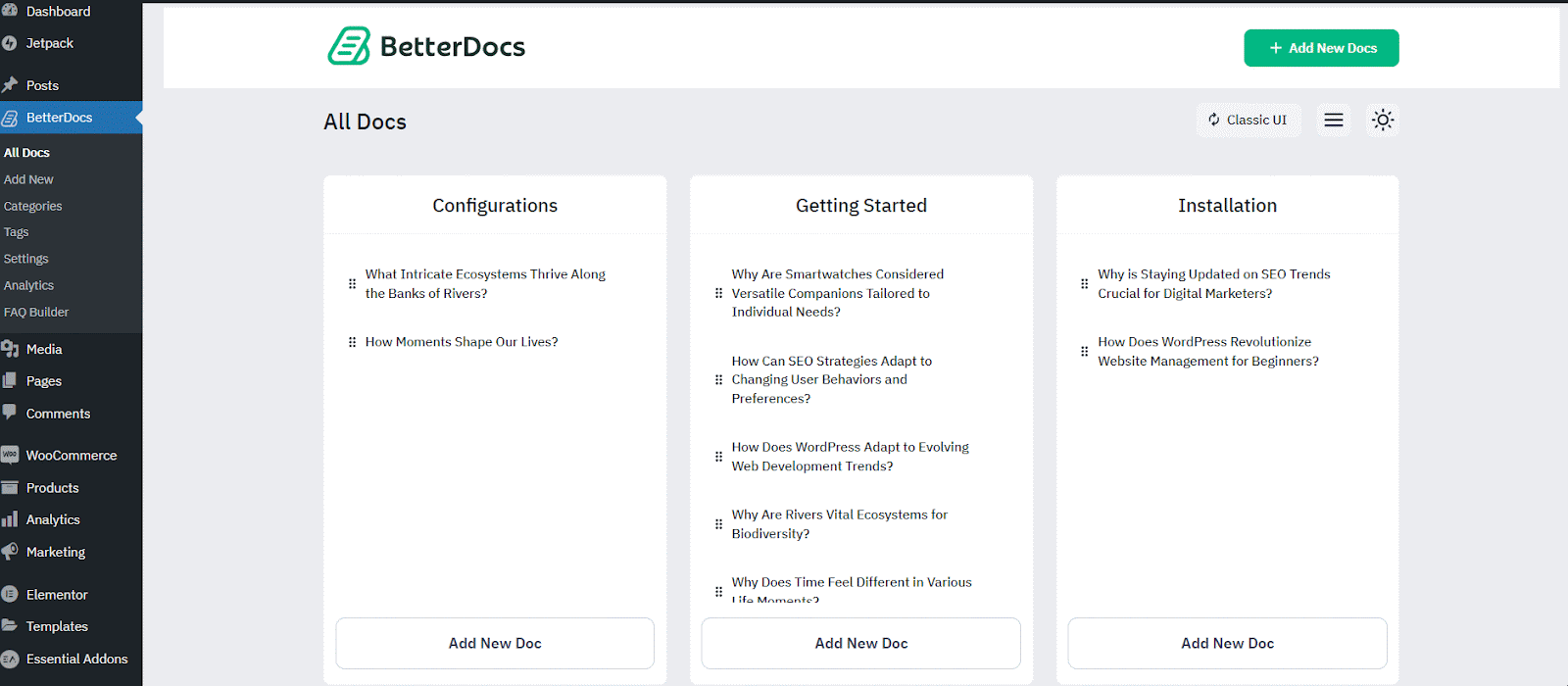The height and width of the screenshot is (686, 1568).
Task: Click drag handle for WordPress Adapt to Evolving doc
Action: point(718,457)
